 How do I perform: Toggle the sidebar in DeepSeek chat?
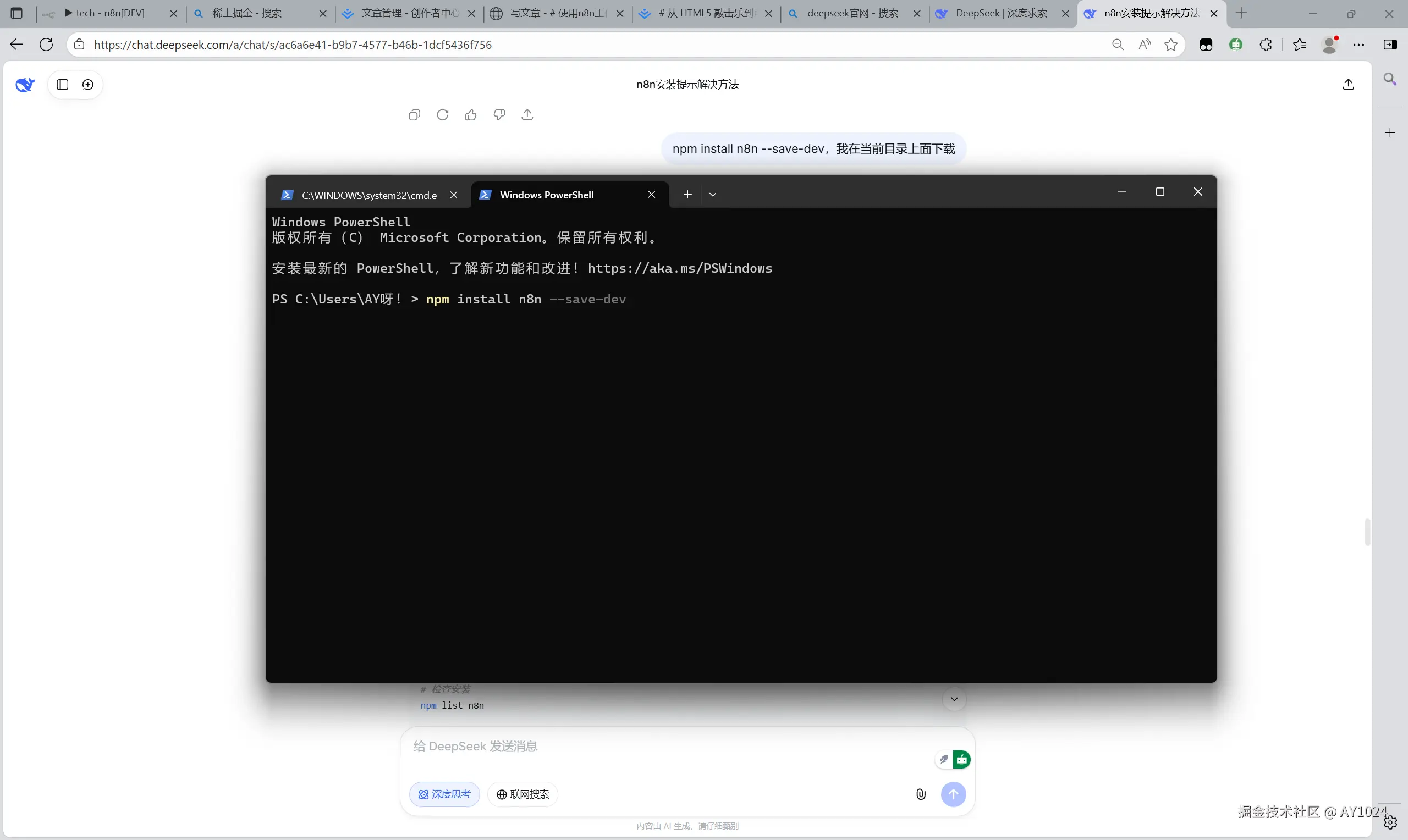pos(62,84)
